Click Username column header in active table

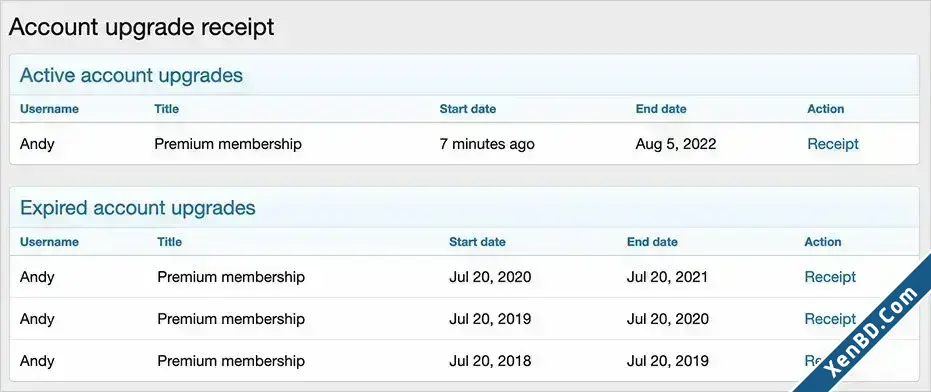tap(49, 109)
